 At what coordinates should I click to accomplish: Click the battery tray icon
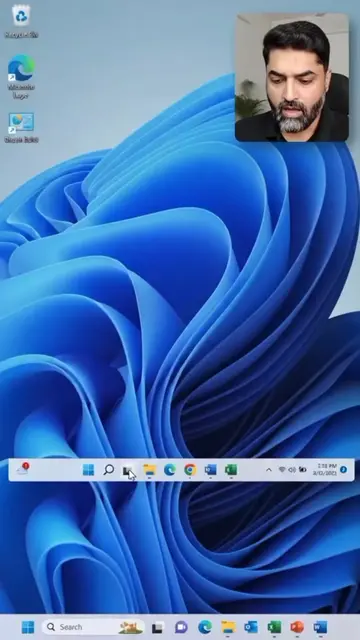pyautogui.click(x=302, y=470)
